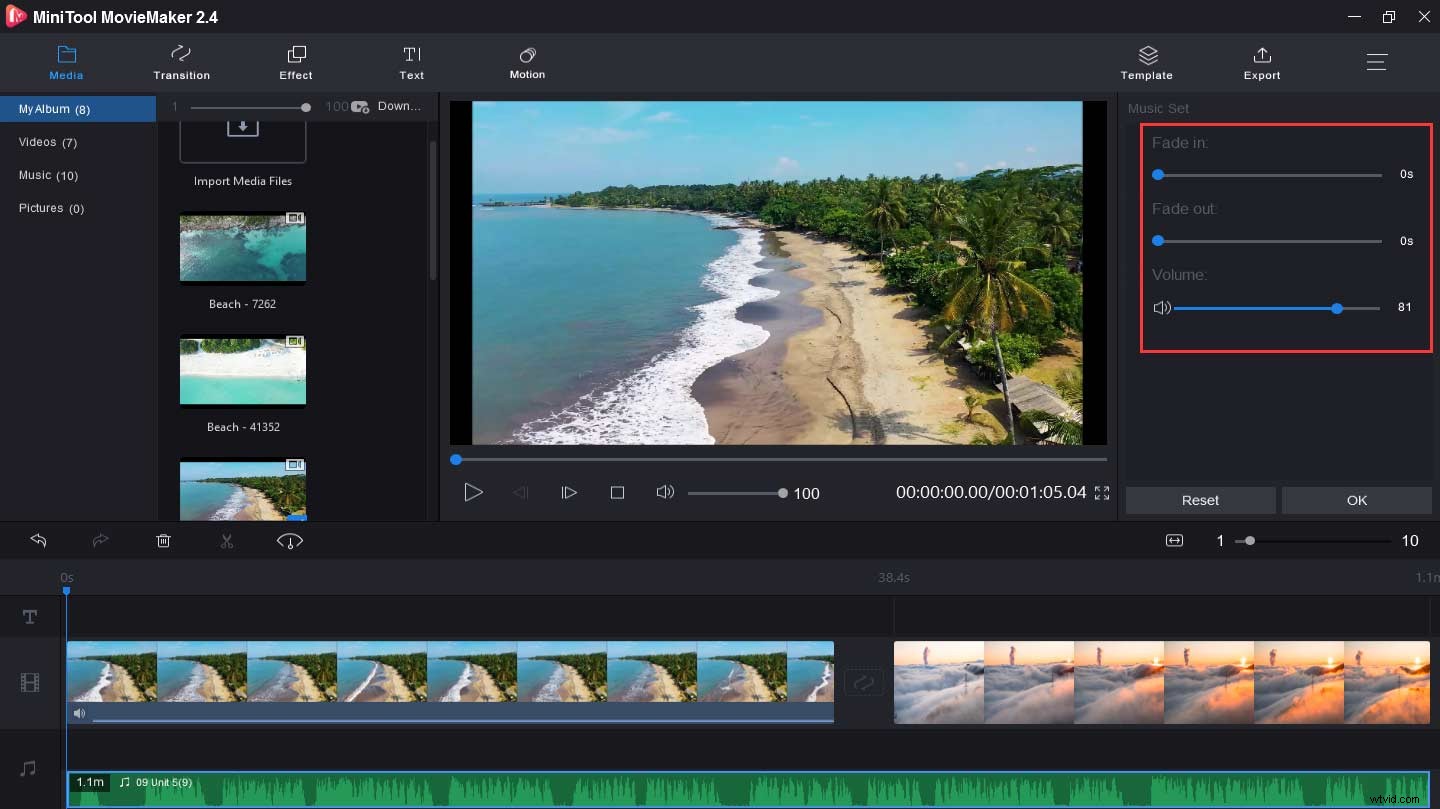Mute the beach clip's track audio
This screenshot has width=1440, height=809.
(x=79, y=713)
